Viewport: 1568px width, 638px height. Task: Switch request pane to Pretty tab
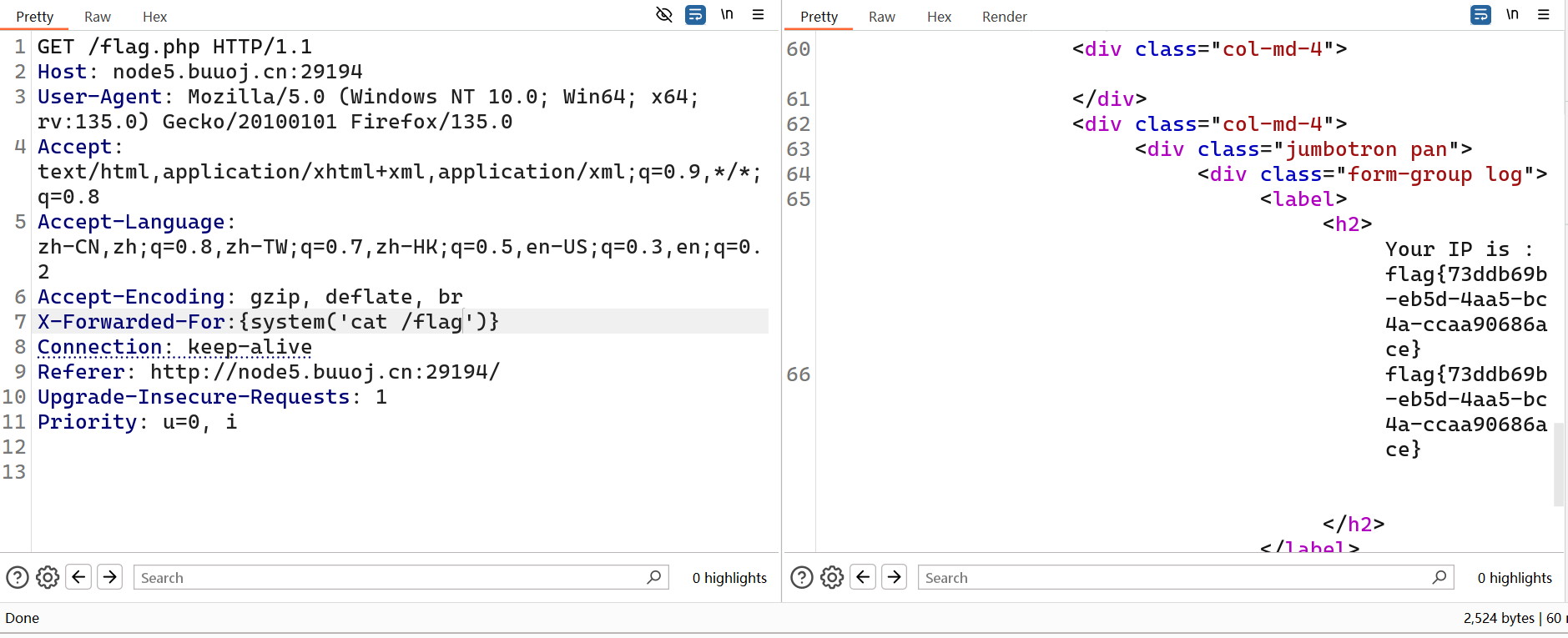point(34,17)
